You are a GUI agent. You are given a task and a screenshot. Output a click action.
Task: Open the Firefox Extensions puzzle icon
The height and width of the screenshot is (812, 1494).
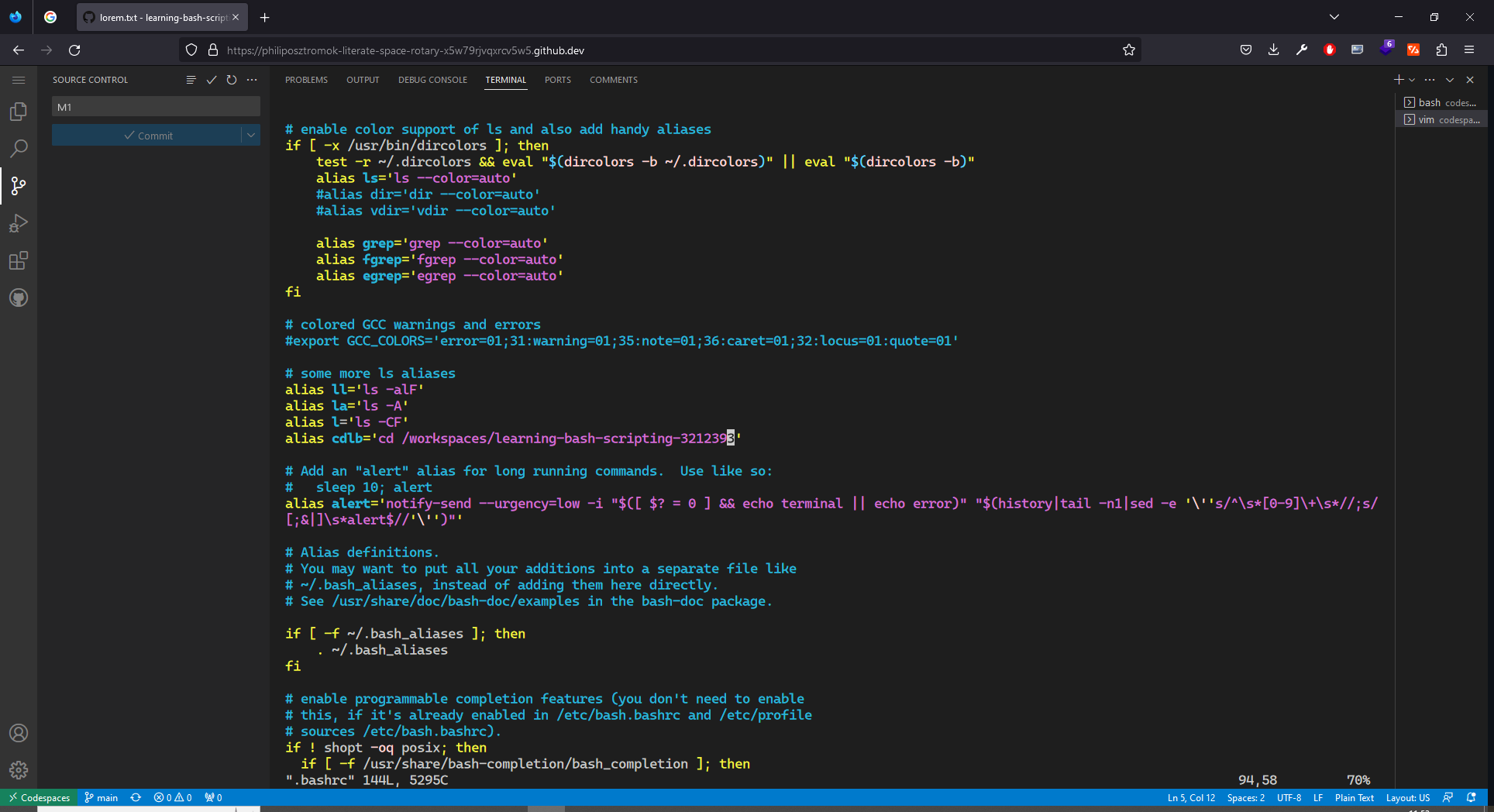click(x=1441, y=50)
